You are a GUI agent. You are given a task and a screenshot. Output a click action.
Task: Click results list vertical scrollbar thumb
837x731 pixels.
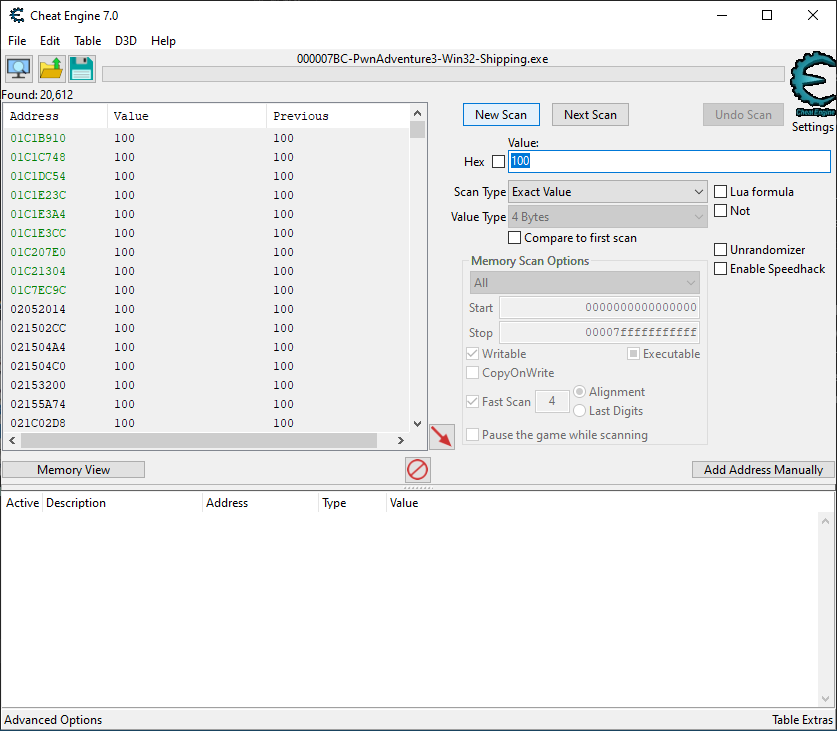(x=417, y=130)
